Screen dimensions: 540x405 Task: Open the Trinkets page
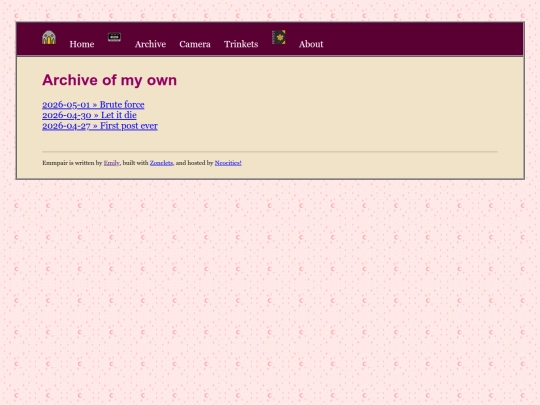coord(241,44)
